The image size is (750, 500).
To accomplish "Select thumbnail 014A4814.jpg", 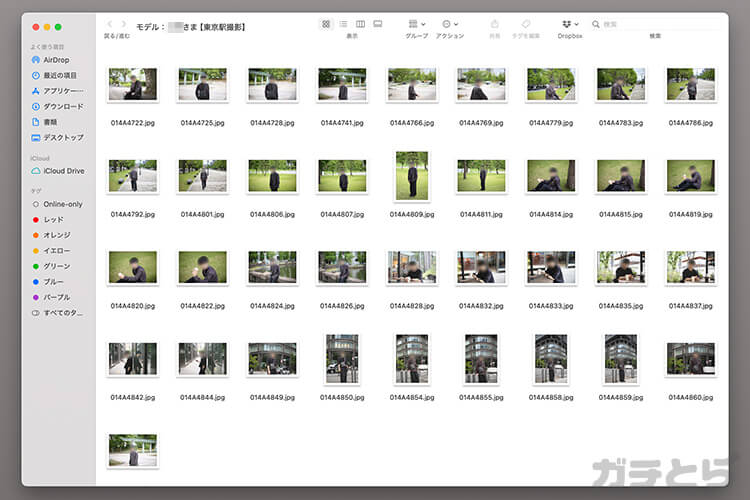I will coord(551,176).
